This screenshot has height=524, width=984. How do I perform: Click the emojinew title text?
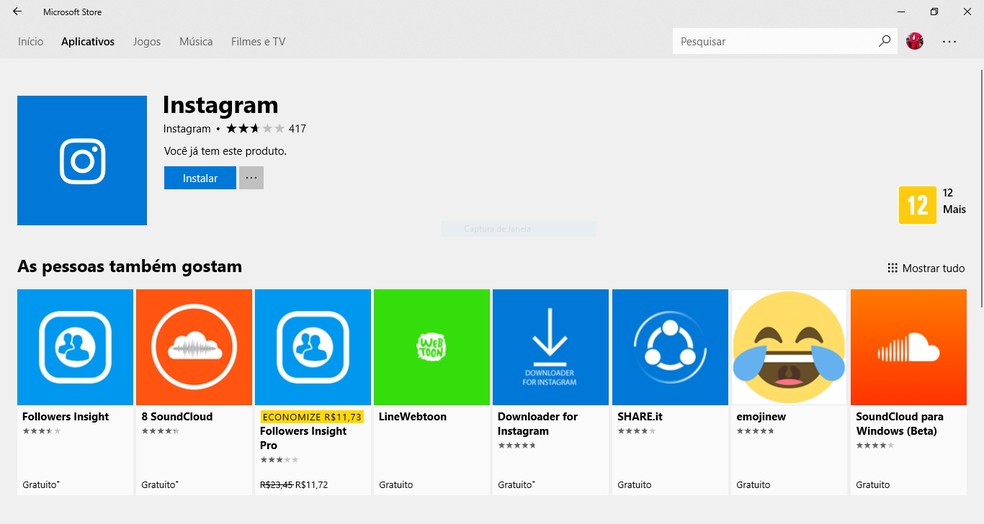pyautogui.click(x=761, y=417)
